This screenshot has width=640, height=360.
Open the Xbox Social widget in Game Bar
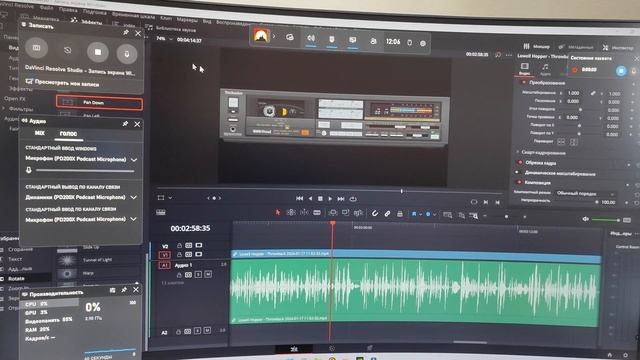pyautogui.click(x=373, y=41)
